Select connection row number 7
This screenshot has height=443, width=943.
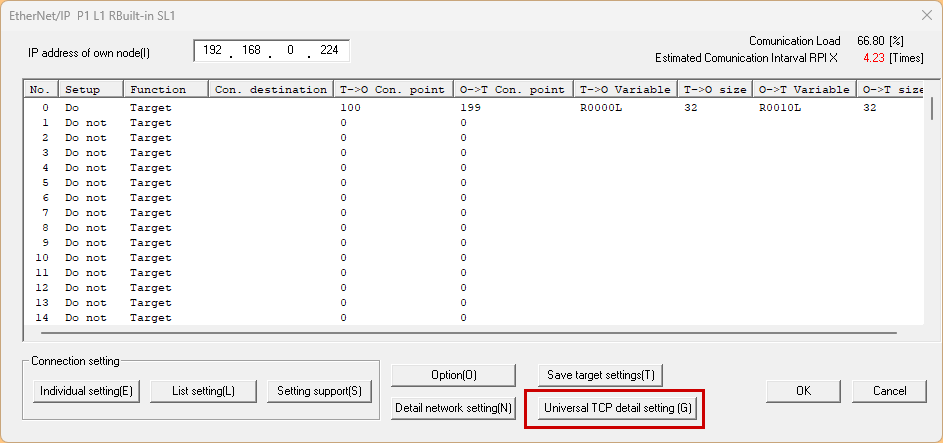click(x=43, y=213)
